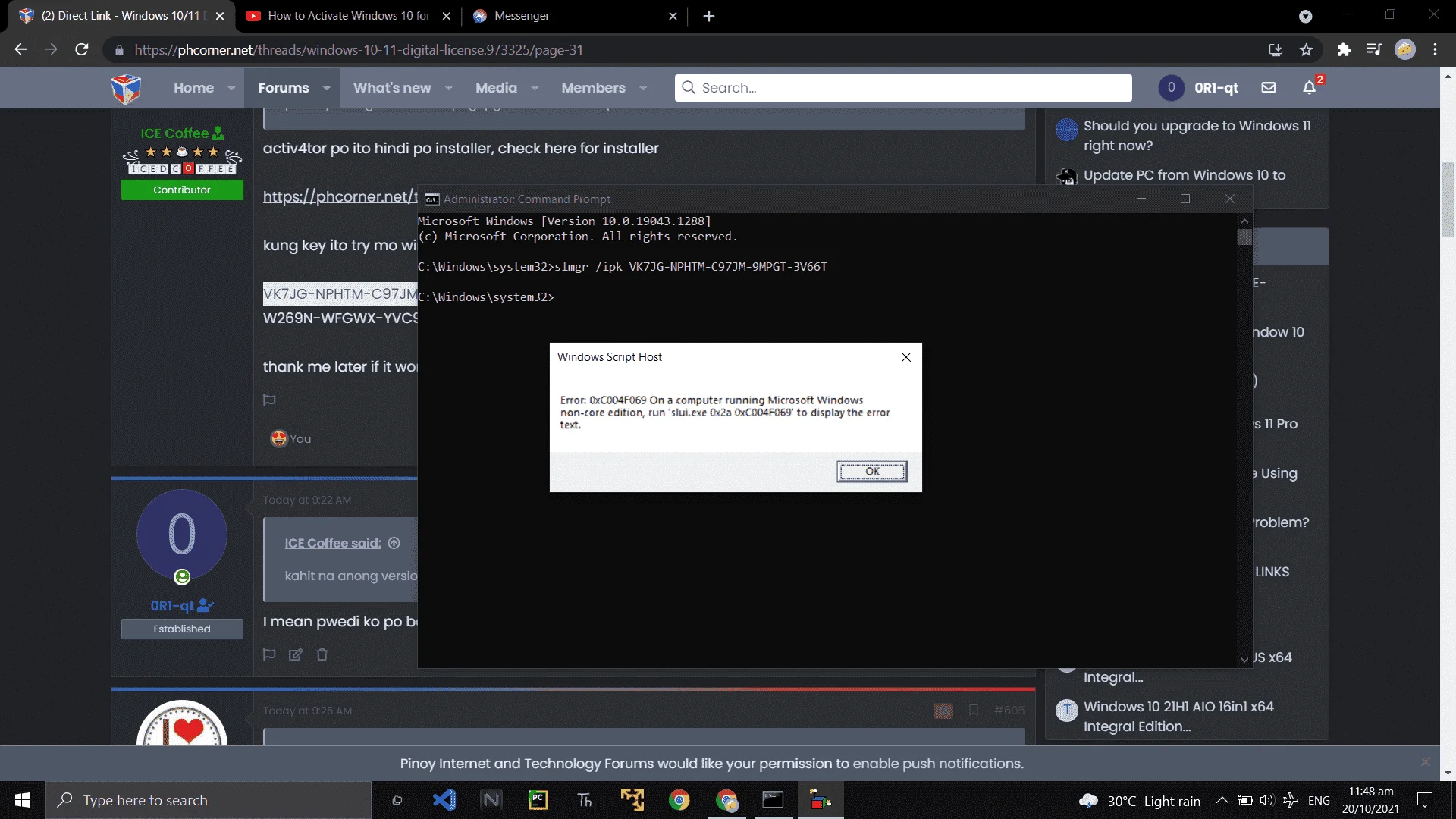
Task: Switch to the How to Activate Windows 10 tab
Action: point(349,16)
